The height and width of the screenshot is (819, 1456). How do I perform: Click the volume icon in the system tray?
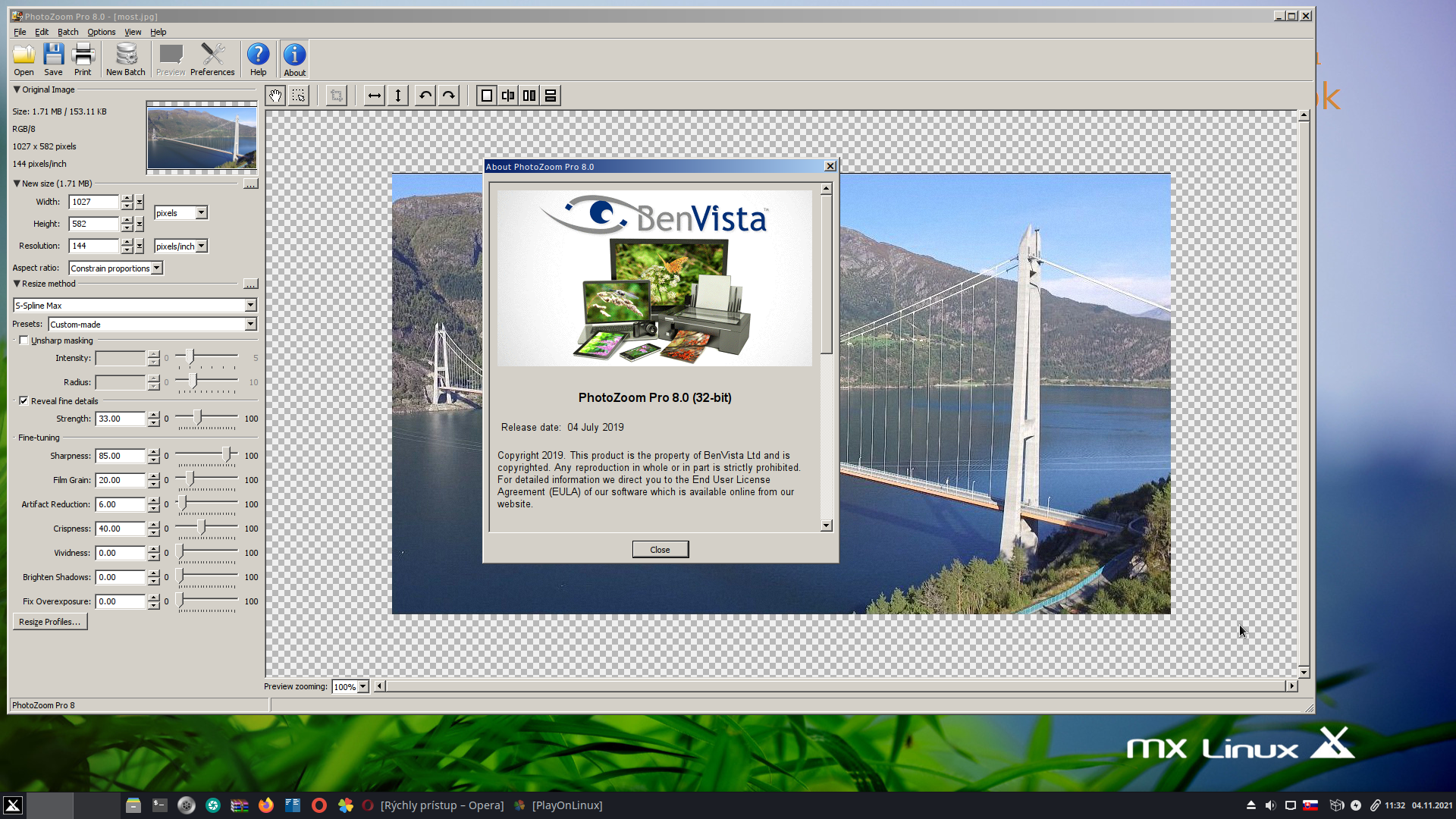pos(1270,805)
